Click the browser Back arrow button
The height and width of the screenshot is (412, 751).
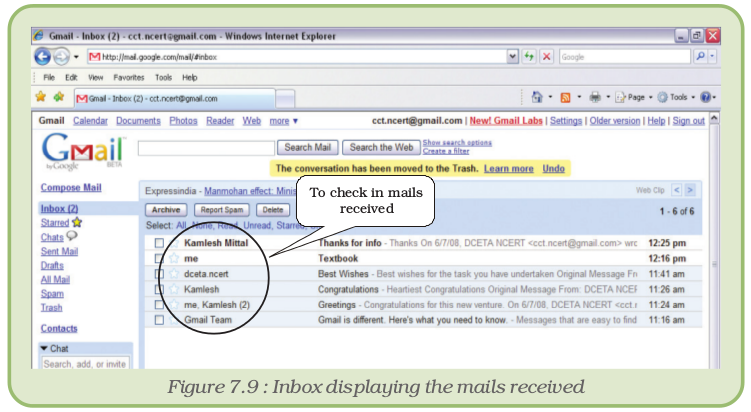(x=43, y=57)
